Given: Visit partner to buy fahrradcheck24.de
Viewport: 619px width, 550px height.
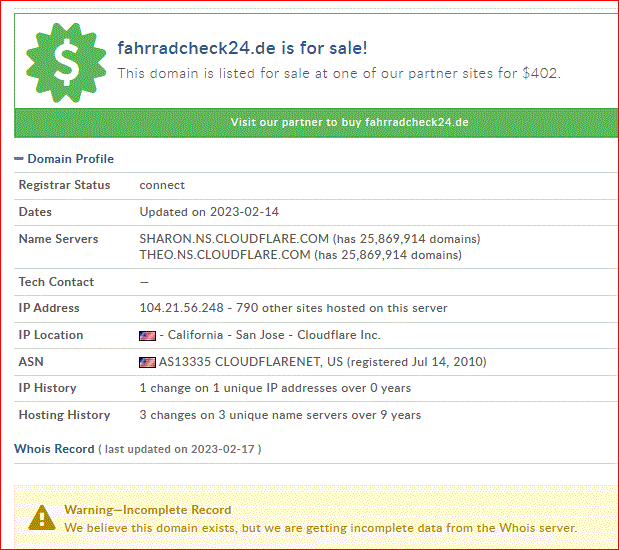Looking at the screenshot, I should click(316, 122).
